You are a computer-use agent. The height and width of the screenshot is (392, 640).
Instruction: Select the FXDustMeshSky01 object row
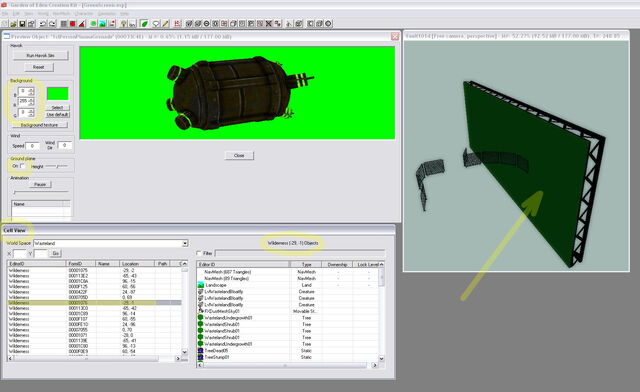[288, 311]
